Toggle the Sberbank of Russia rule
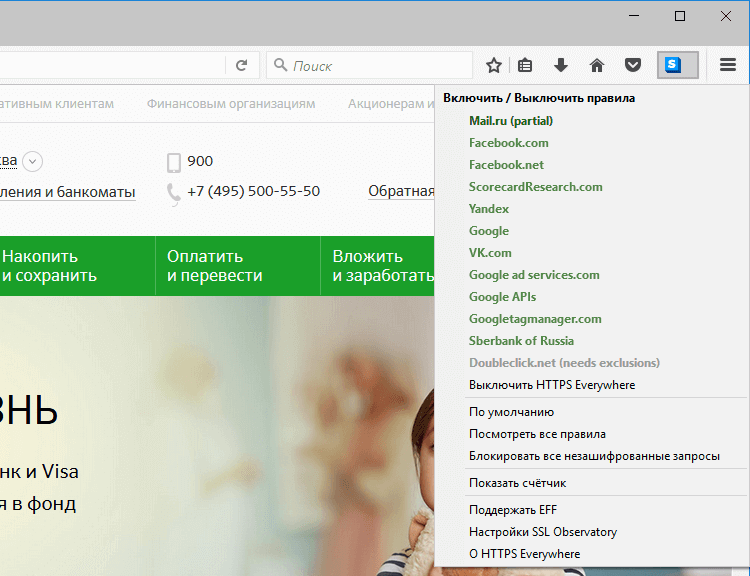Viewport: 750px width, 576px height. [521, 341]
